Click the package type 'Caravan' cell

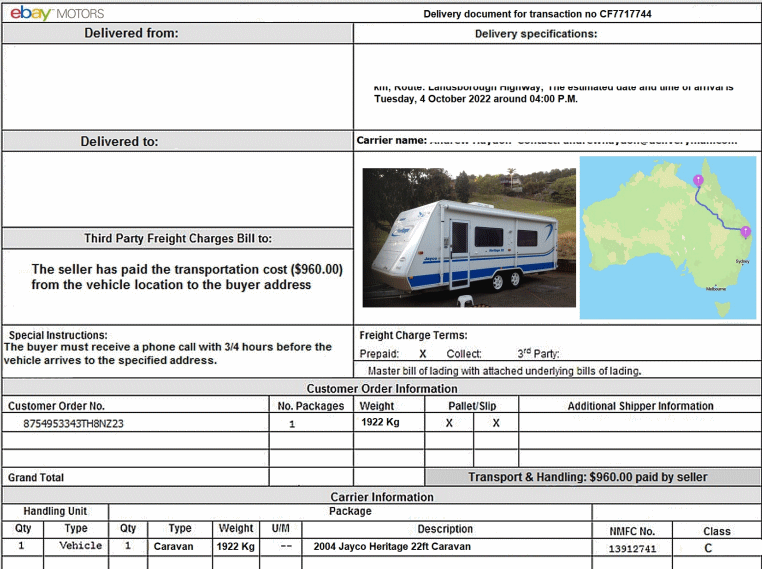(x=173, y=546)
